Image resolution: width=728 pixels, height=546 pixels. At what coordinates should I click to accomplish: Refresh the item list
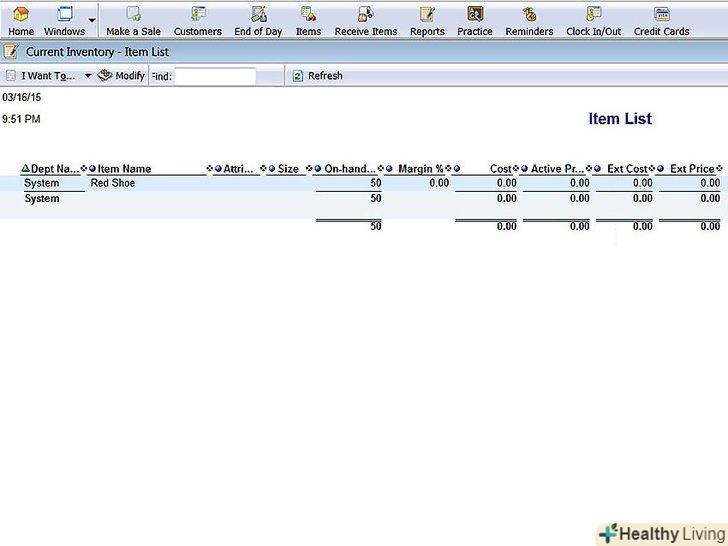pos(318,76)
